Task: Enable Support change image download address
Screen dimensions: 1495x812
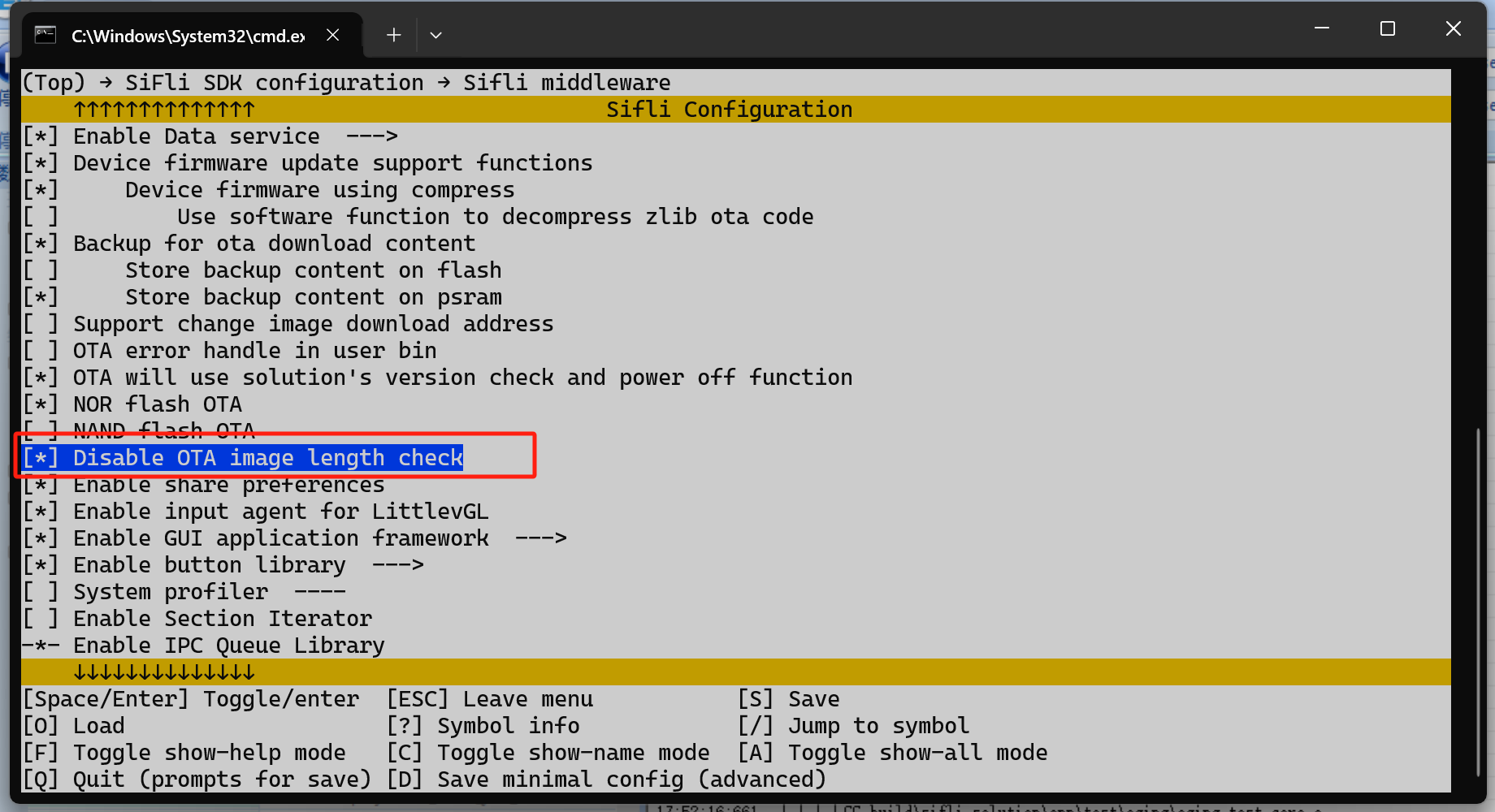Action: 41,324
